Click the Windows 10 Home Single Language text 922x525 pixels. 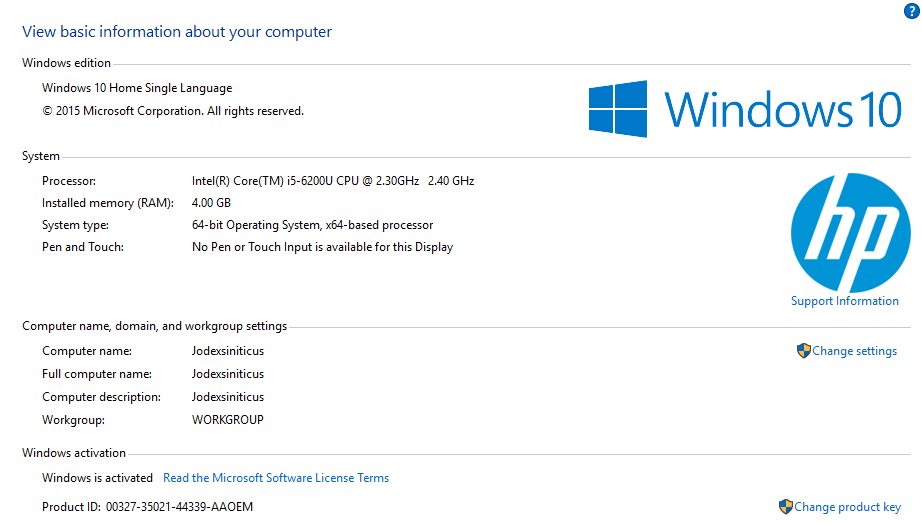pos(137,88)
